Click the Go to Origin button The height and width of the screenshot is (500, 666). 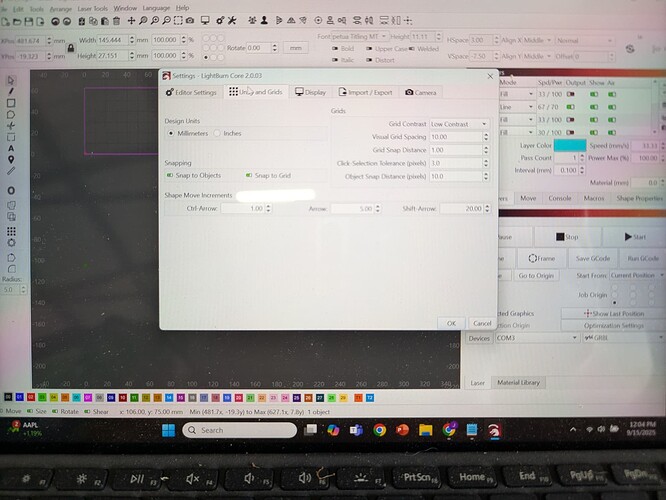pos(536,275)
